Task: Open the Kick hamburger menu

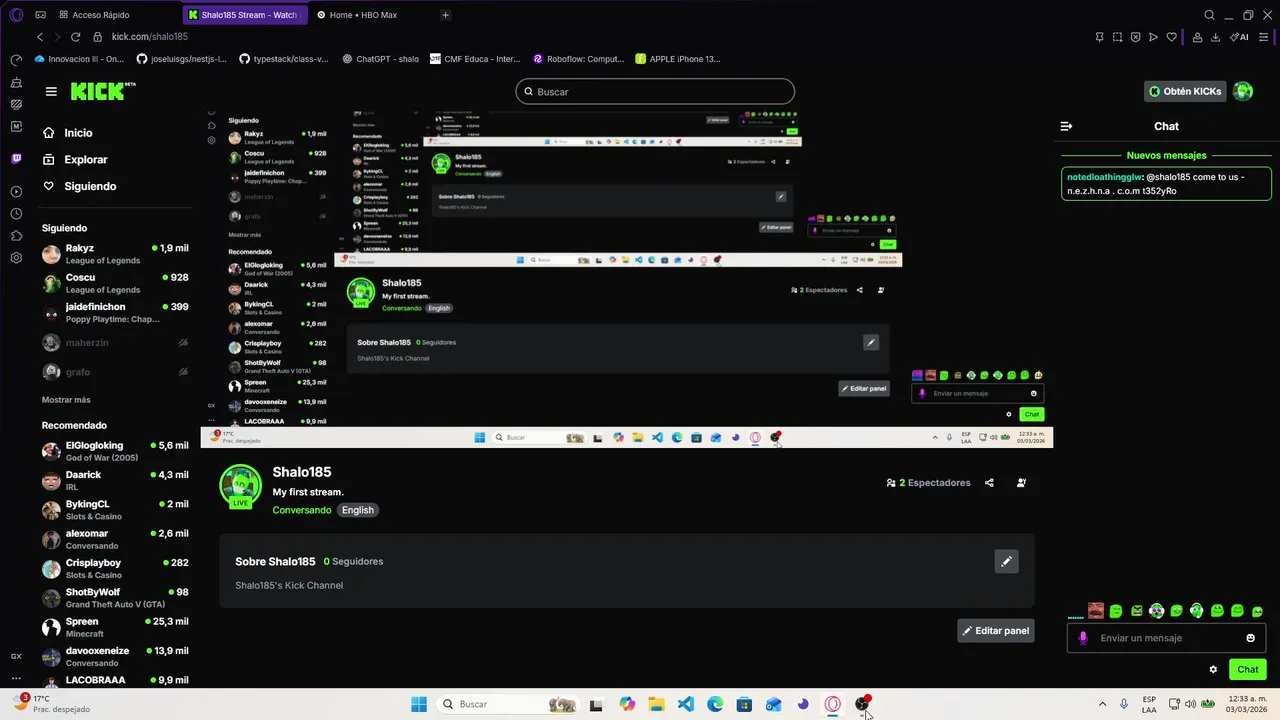Action: coord(51,91)
